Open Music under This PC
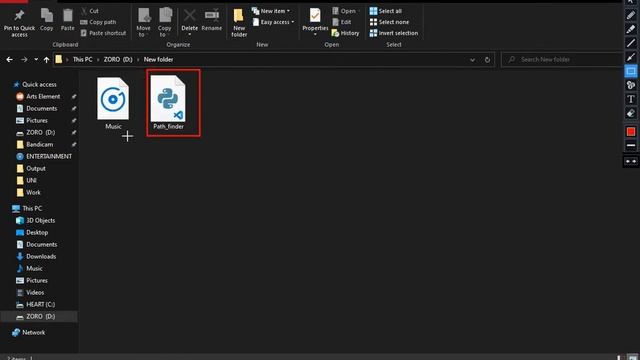Viewport: 640px width, 360px height. pos(34,269)
